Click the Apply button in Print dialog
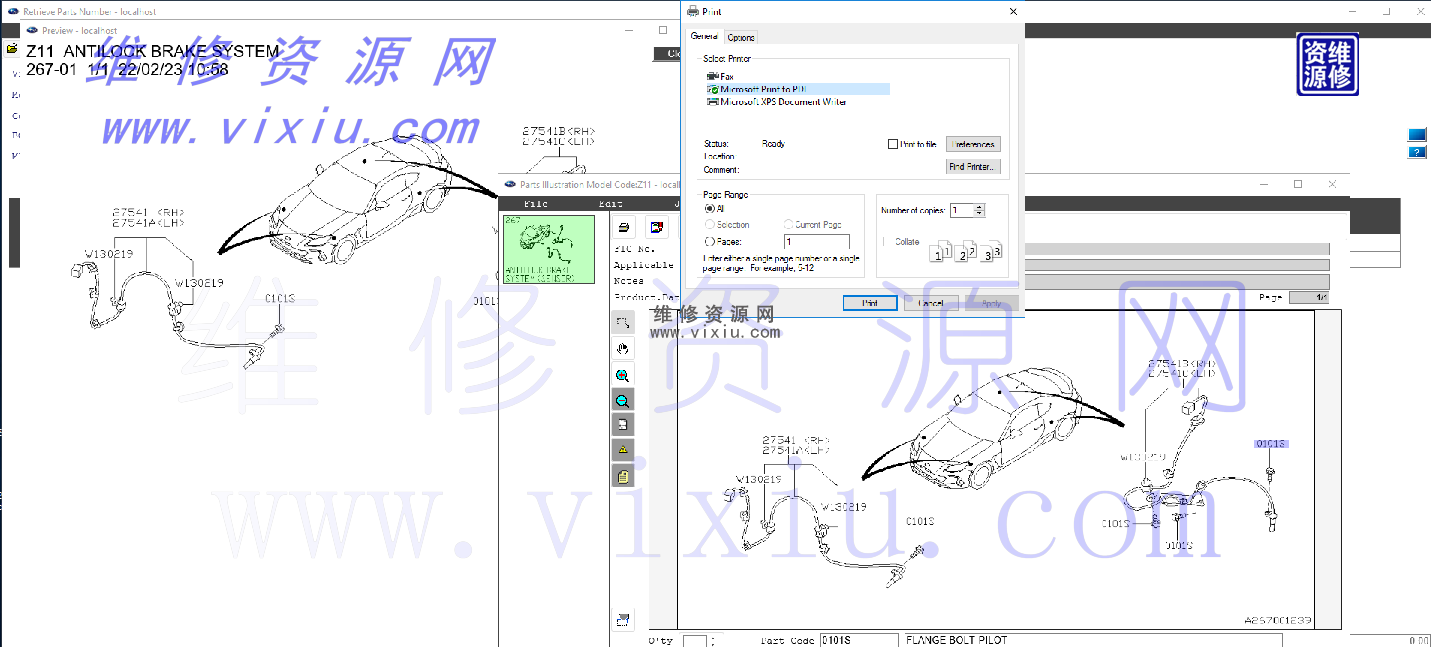Viewport: 1431px width, 647px height. tap(991, 303)
